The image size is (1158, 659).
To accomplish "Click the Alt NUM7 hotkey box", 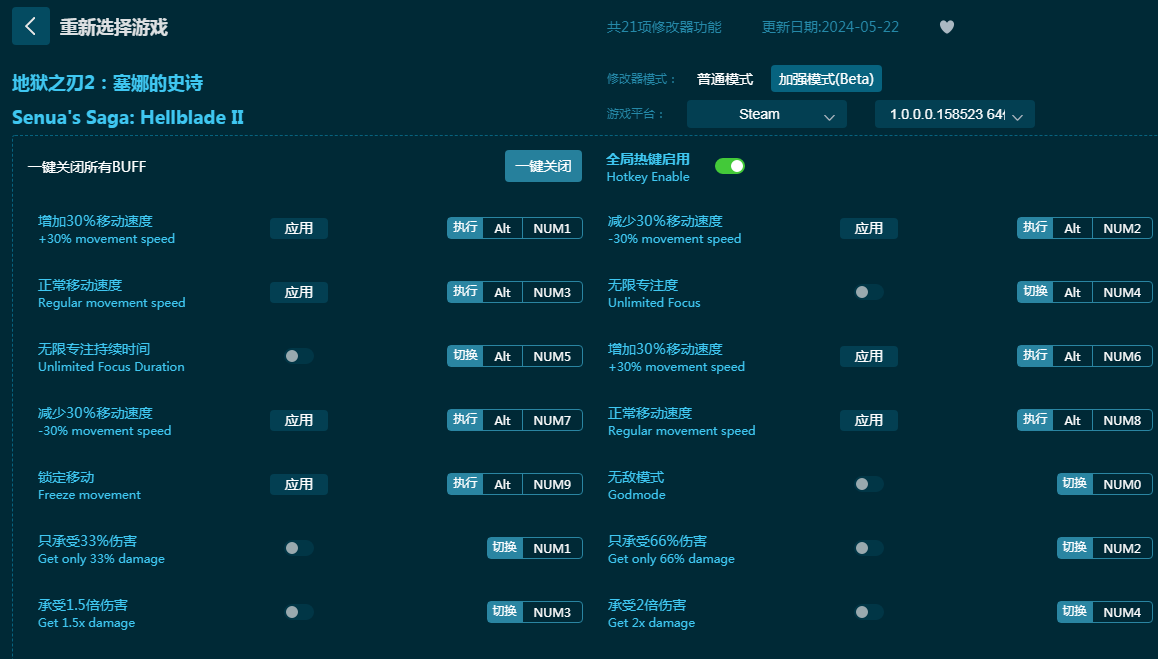I will click(x=515, y=420).
